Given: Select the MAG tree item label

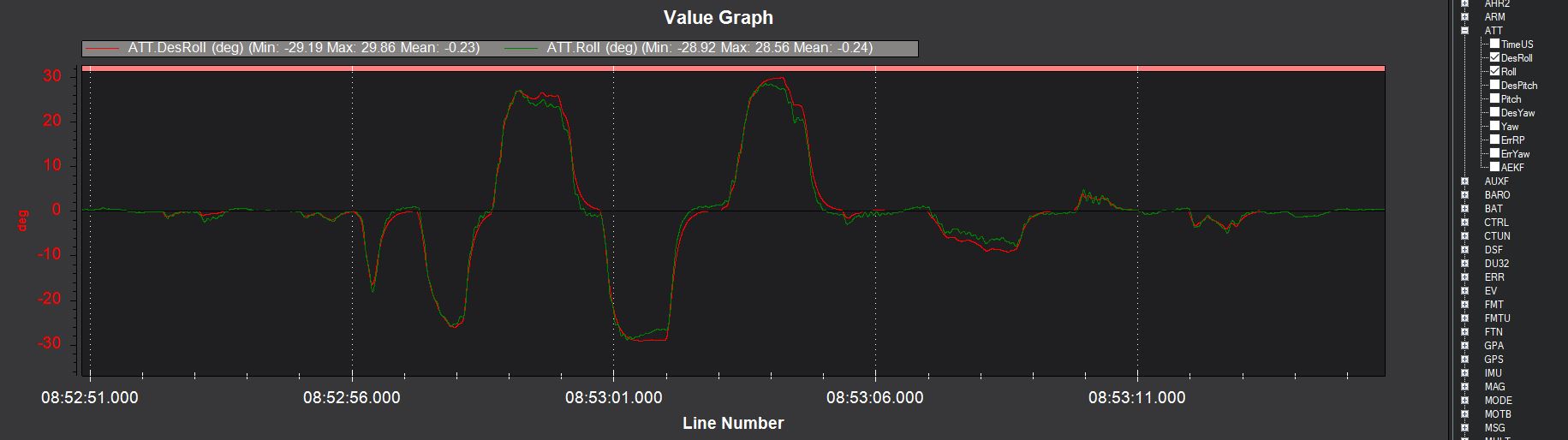Looking at the screenshot, I should coord(1494,387).
